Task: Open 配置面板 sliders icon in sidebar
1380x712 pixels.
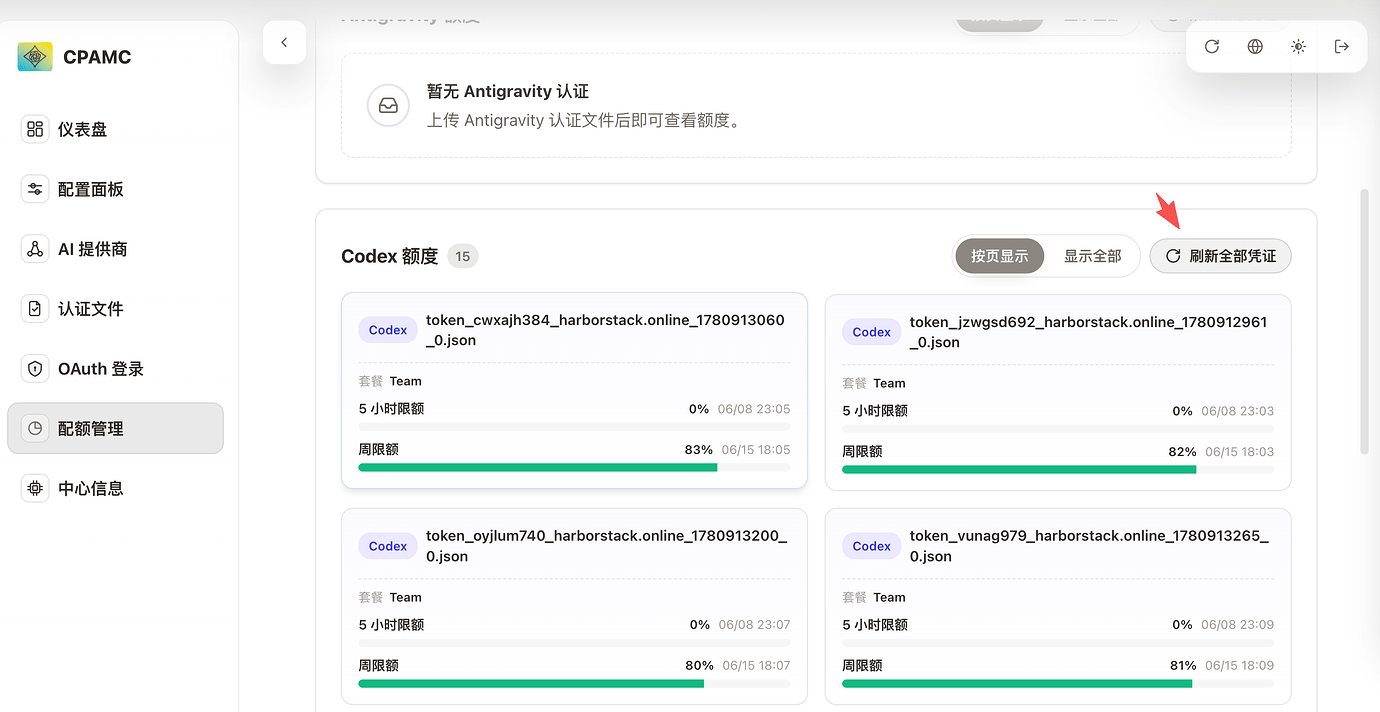Action: click(x=35, y=189)
